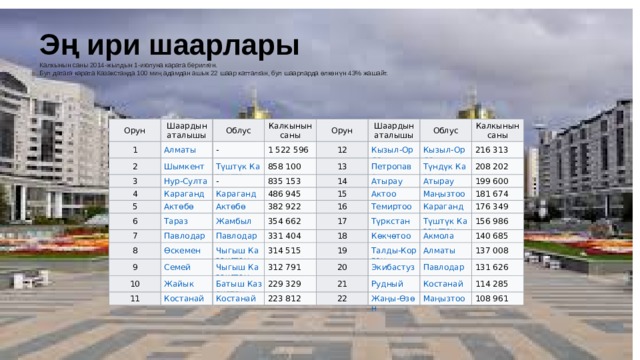
Task: Open the Чыгыш Ка region beside Семей
Action: click(237, 267)
